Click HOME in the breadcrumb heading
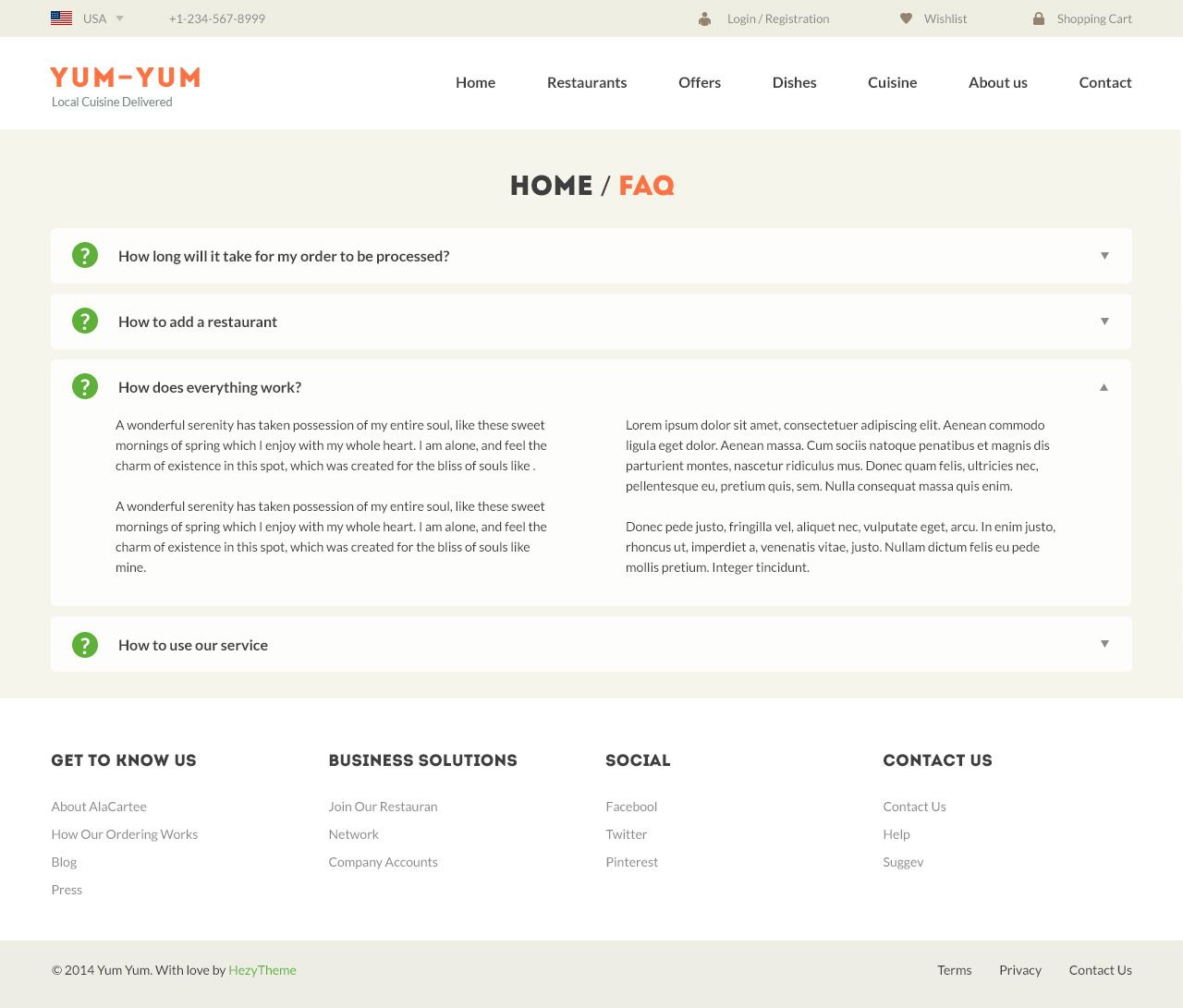This screenshot has width=1183, height=1008. (x=552, y=186)
